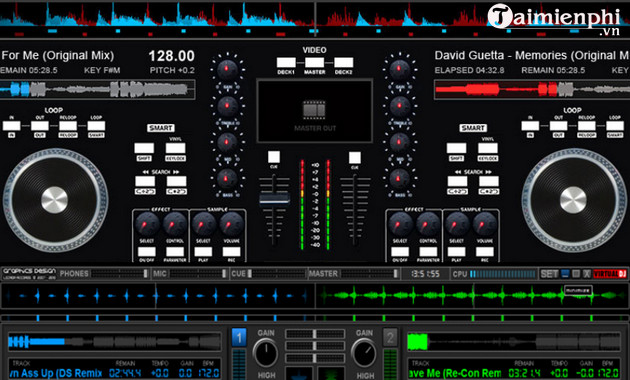Viewport: 630px width, 380px height.
Task: Select DECK2 video output button
Action: (344, 63)
